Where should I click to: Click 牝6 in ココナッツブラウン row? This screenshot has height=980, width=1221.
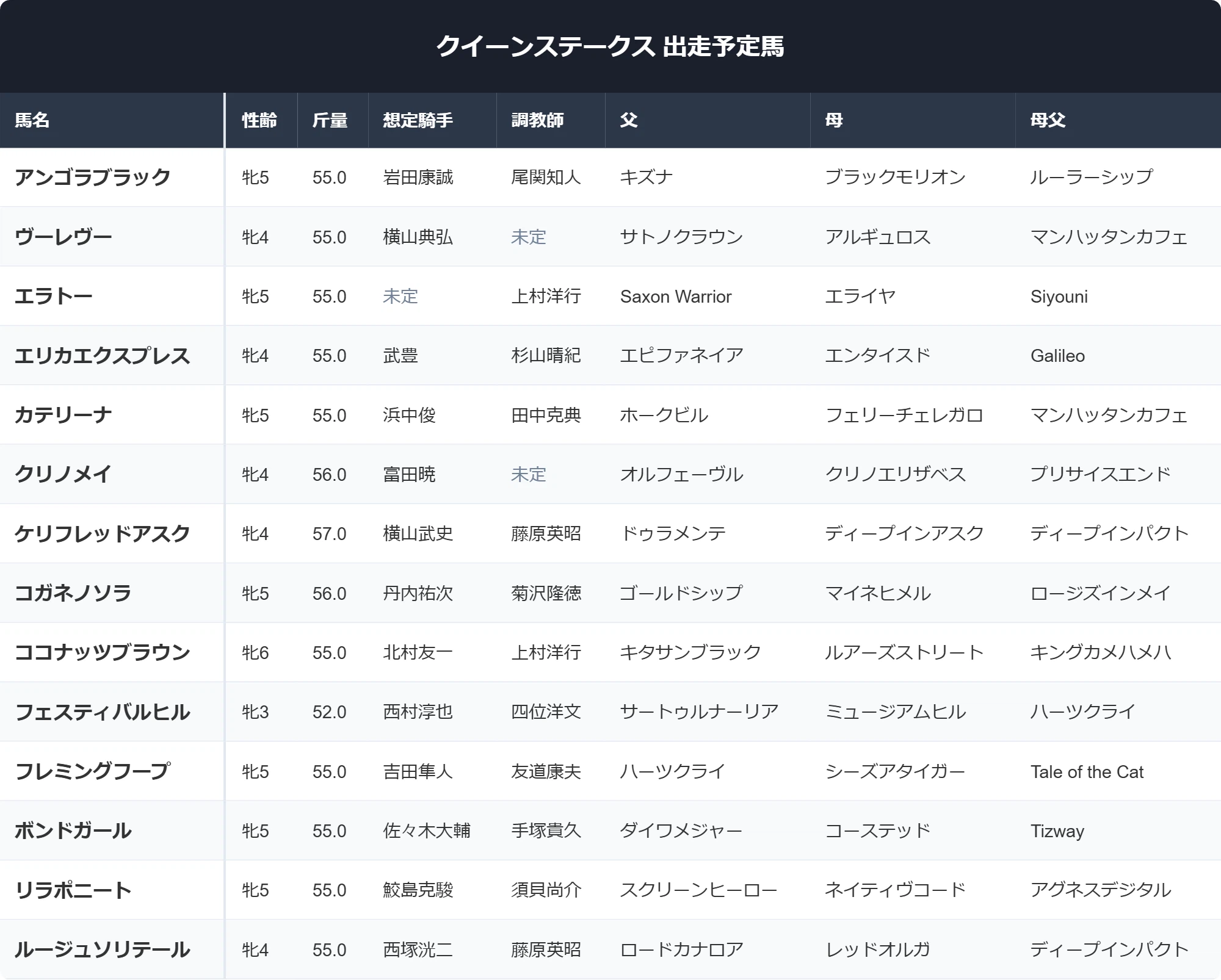(x=255, y=652)
